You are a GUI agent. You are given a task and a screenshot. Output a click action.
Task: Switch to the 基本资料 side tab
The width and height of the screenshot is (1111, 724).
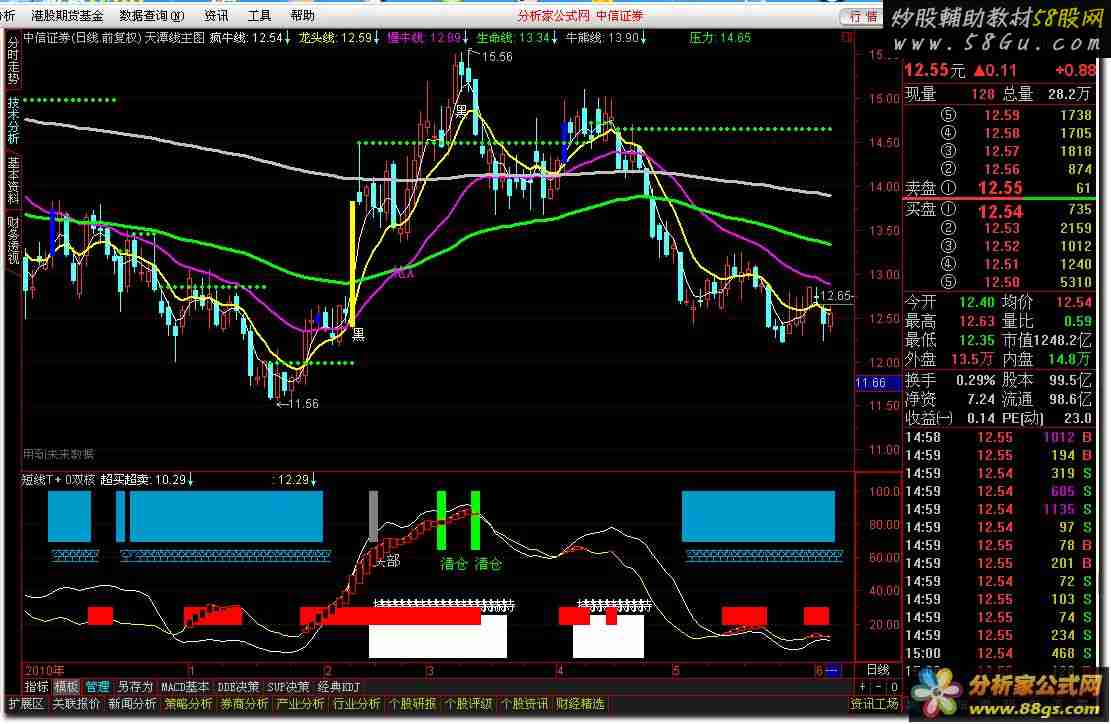[x=13, y=181]
